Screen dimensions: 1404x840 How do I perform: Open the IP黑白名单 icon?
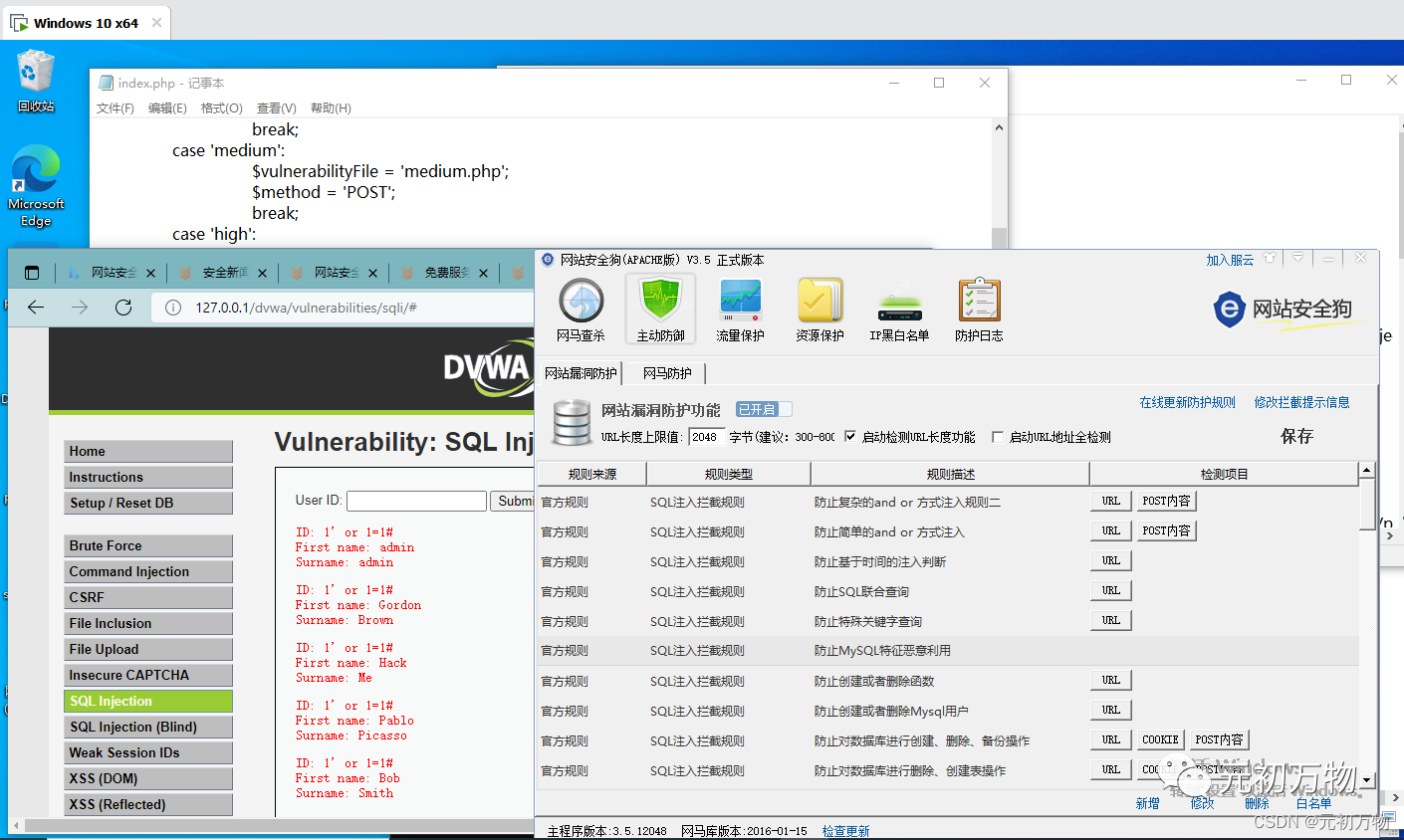(899, 310)
